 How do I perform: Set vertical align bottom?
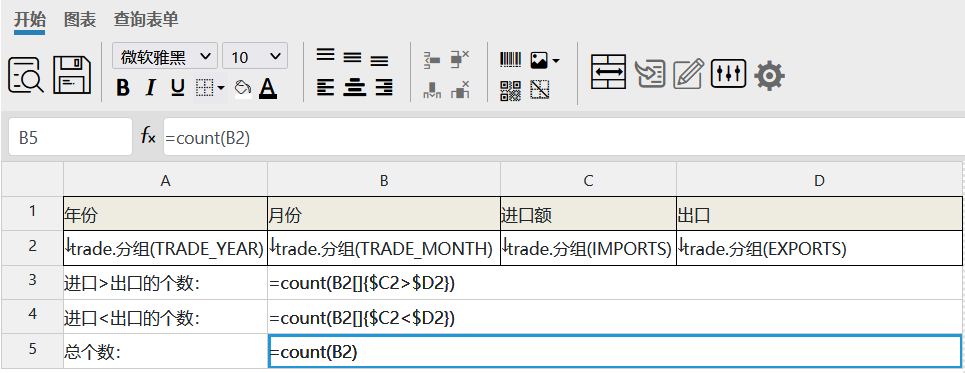379,60
